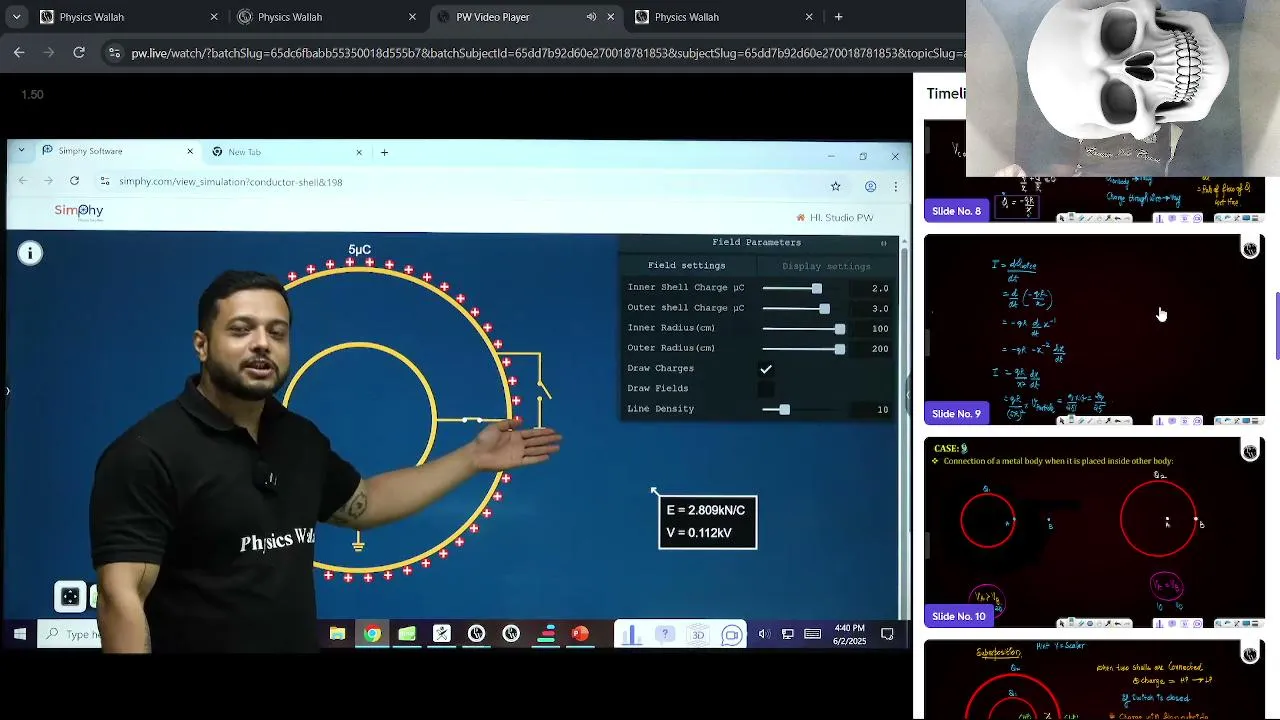This screenshot has width=1280, height=720.
Task: Click the Simphy logo
Action: 79,210
